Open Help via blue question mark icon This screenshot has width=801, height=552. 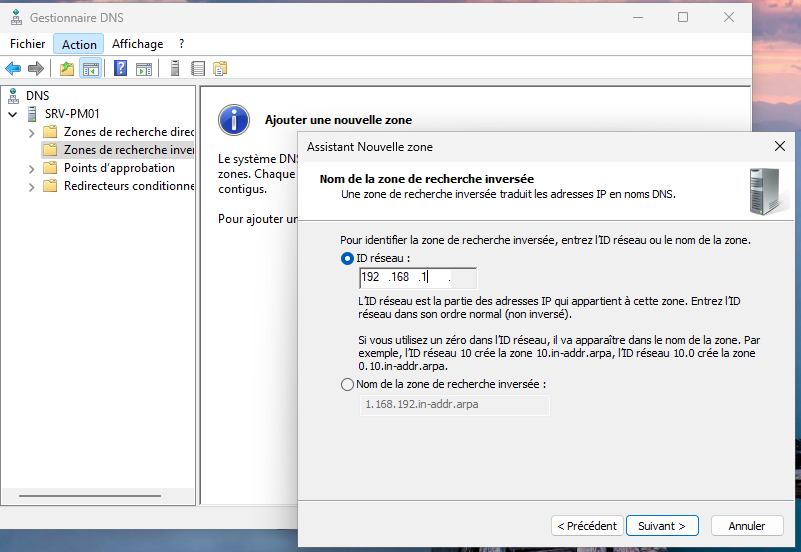click(121, 68)
